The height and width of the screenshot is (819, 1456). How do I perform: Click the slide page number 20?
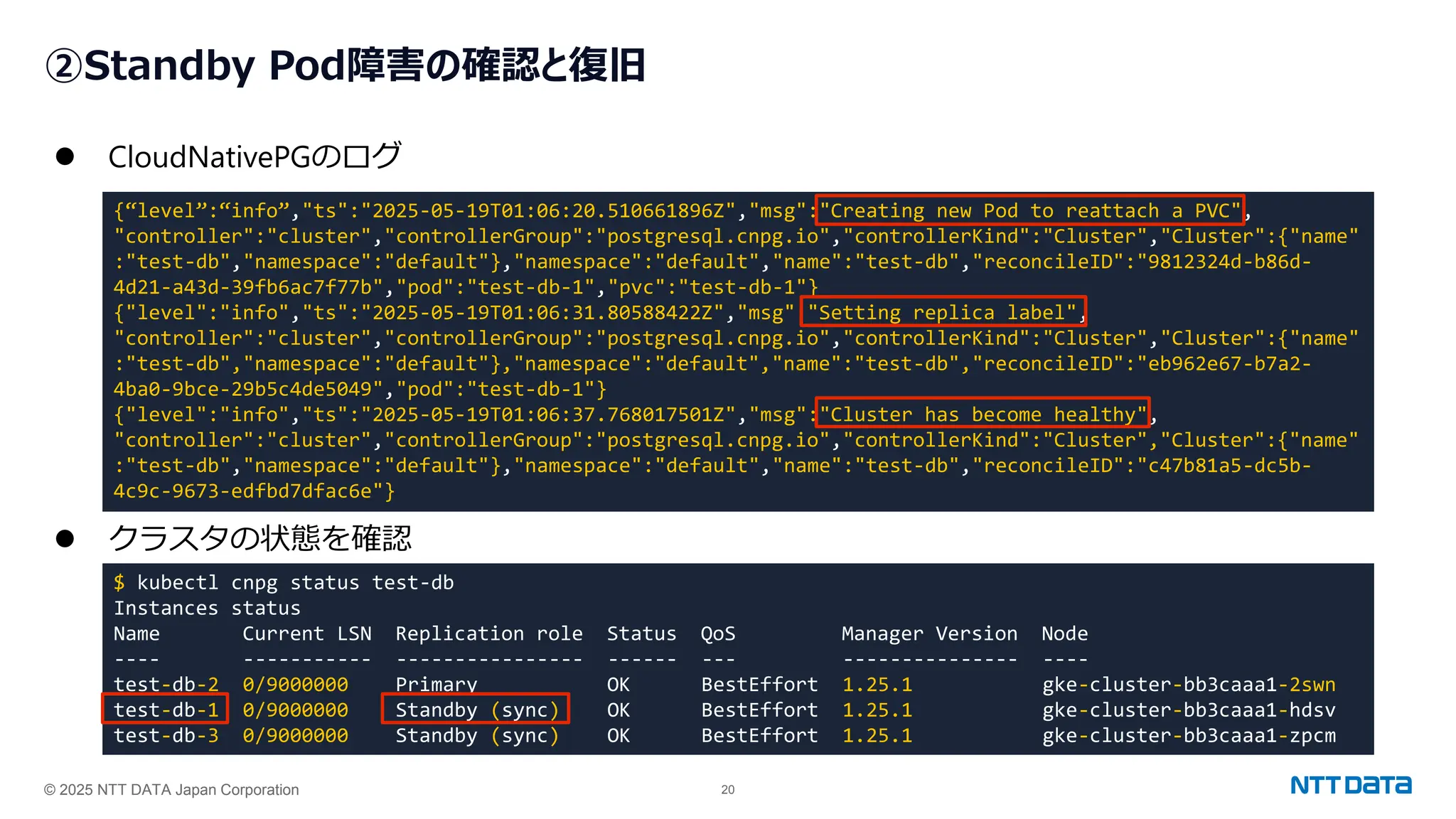pyautogui.click(x=727, y=789)
